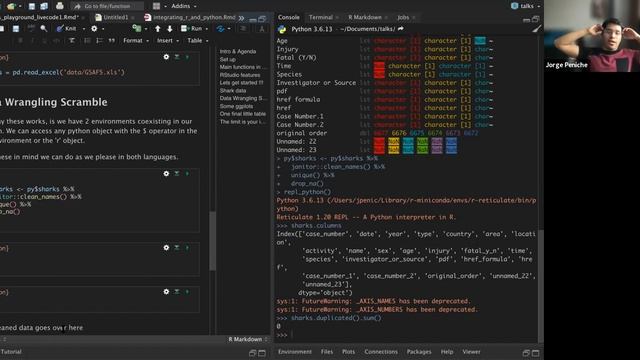Click the editor vertical scrollbar

click(212, 241)
